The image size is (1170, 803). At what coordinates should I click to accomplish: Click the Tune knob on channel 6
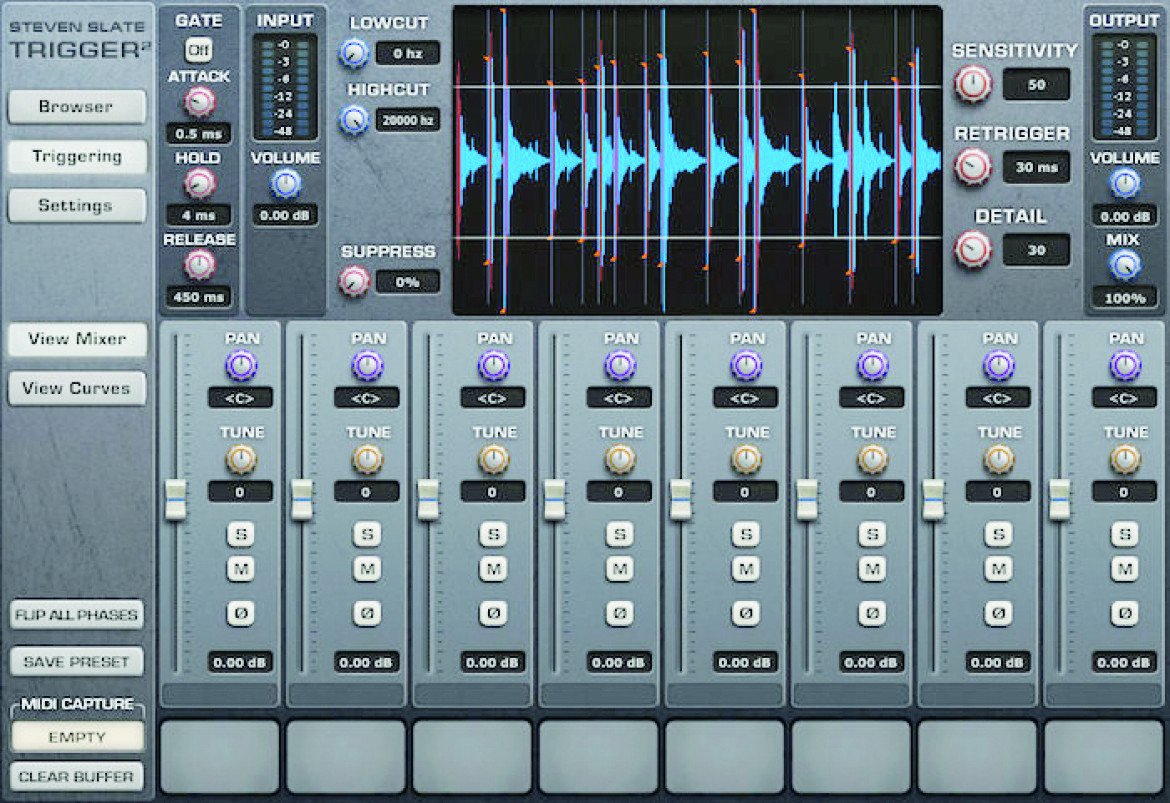click(x=872, y=460)
